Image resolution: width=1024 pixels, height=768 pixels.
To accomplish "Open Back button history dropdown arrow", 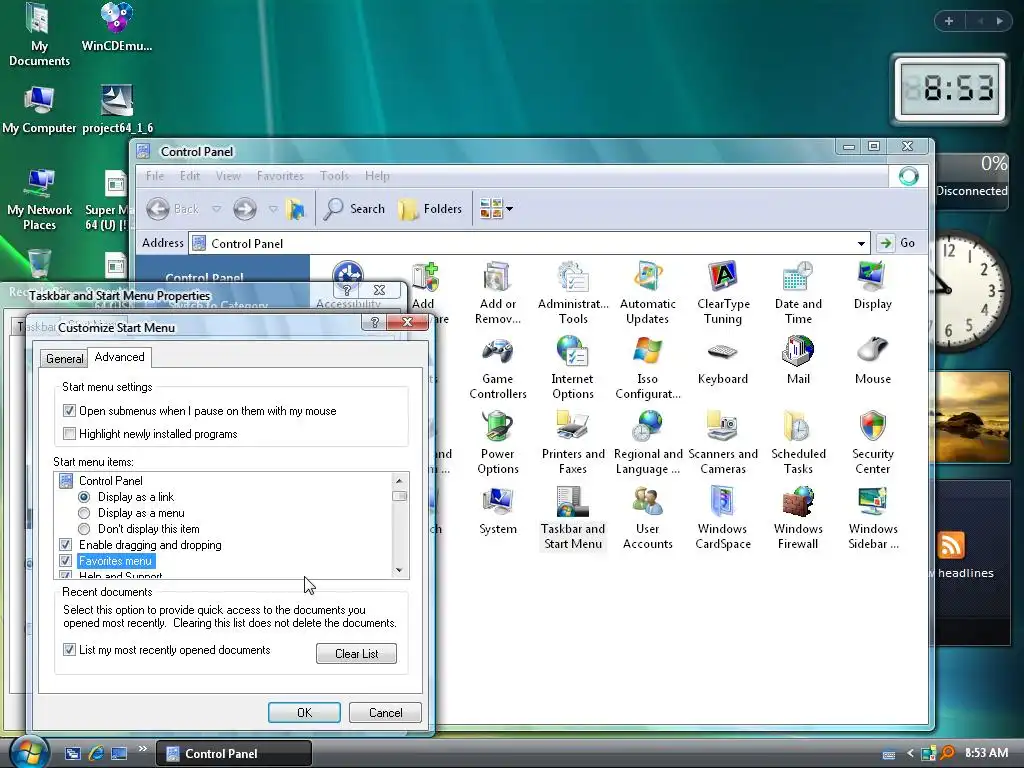I will coord(216,209).
